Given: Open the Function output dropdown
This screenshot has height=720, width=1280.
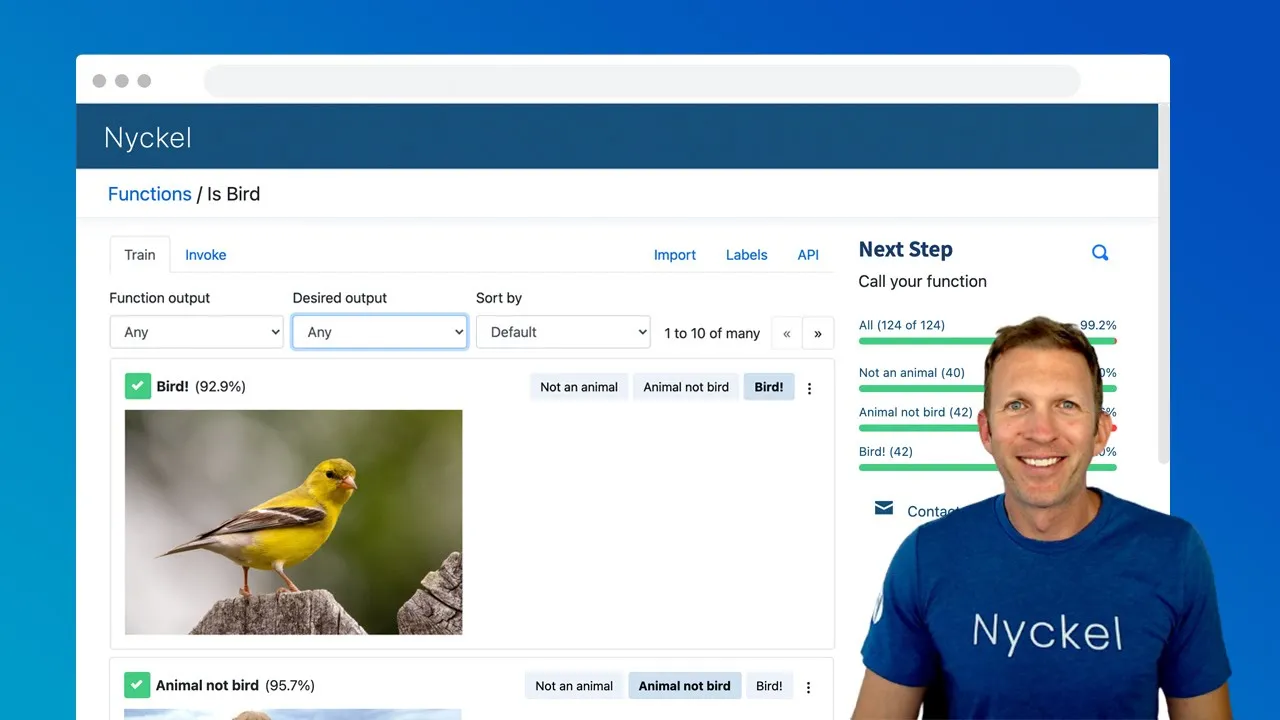Looking at the screenshot, I should pos(196,332).
